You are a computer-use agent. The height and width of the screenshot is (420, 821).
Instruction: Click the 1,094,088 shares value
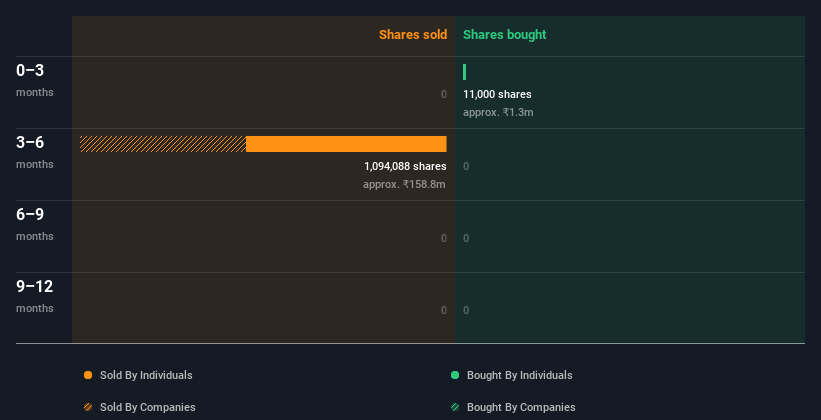[405, 166]
